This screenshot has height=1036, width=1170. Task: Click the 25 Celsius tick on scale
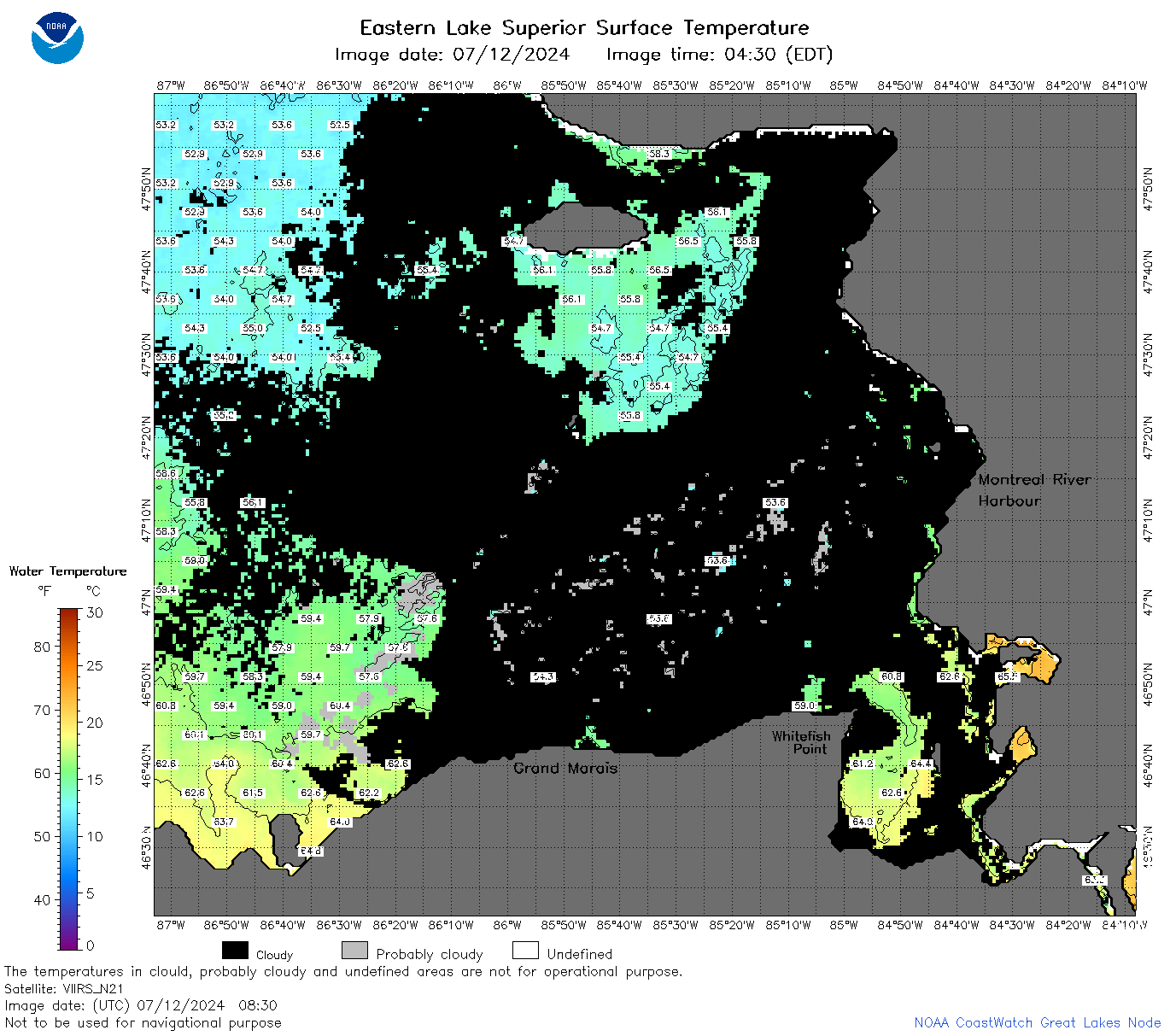(x=95, y=665)
